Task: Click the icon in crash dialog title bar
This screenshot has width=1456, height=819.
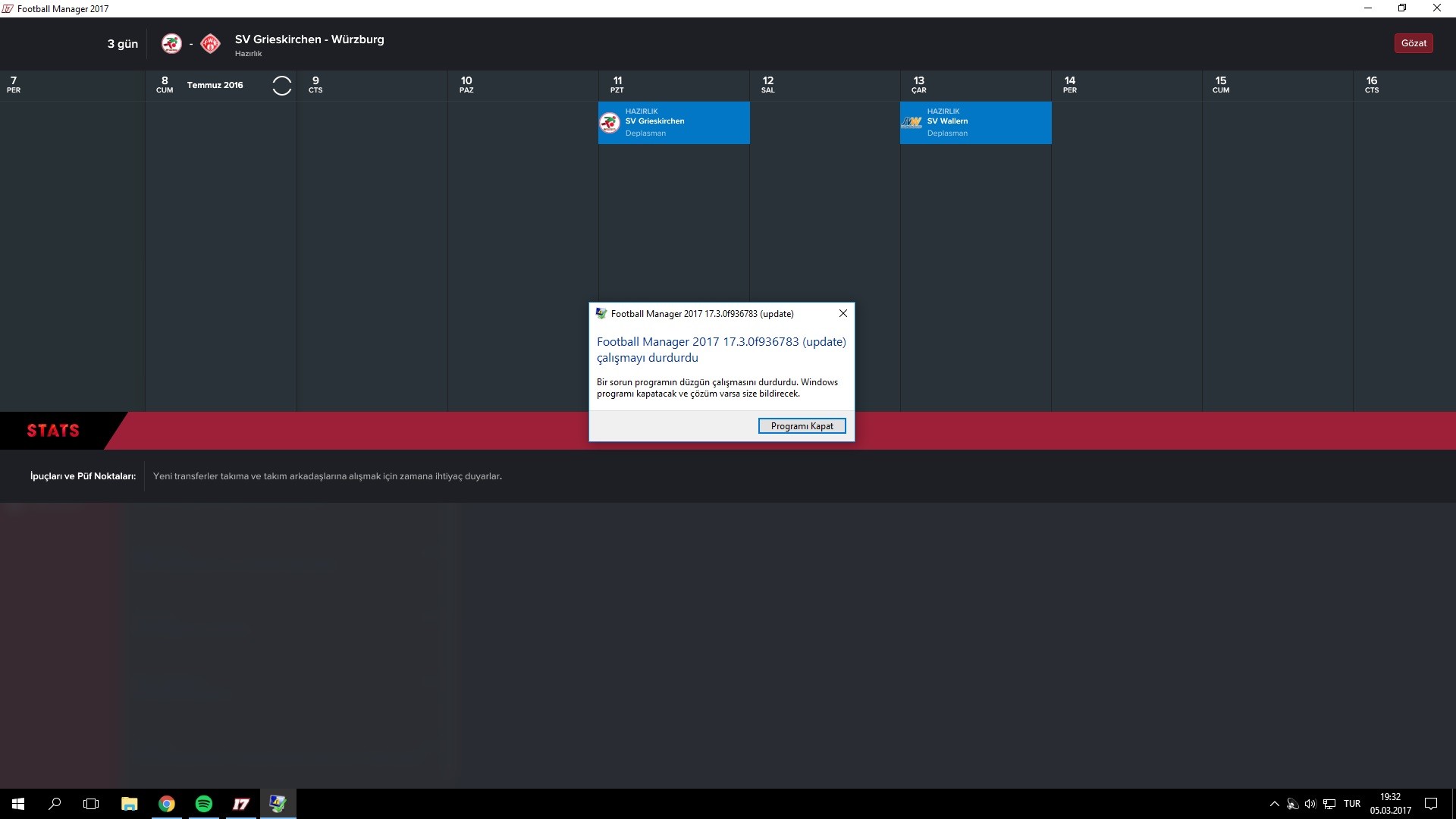Action: pyautogui.click(x=601, y=313)
